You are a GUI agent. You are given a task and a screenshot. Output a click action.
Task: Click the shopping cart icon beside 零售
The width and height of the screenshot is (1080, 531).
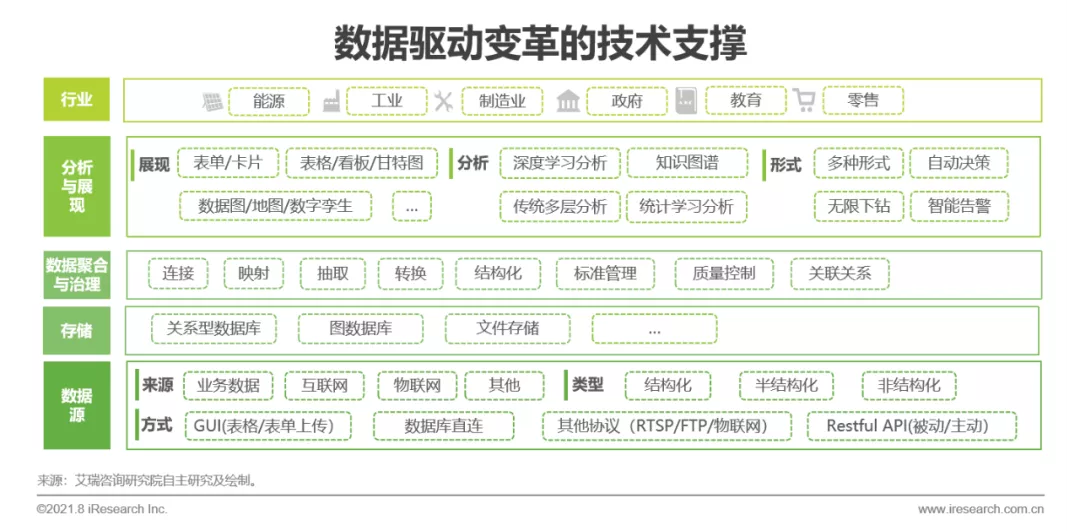(803, 101)
